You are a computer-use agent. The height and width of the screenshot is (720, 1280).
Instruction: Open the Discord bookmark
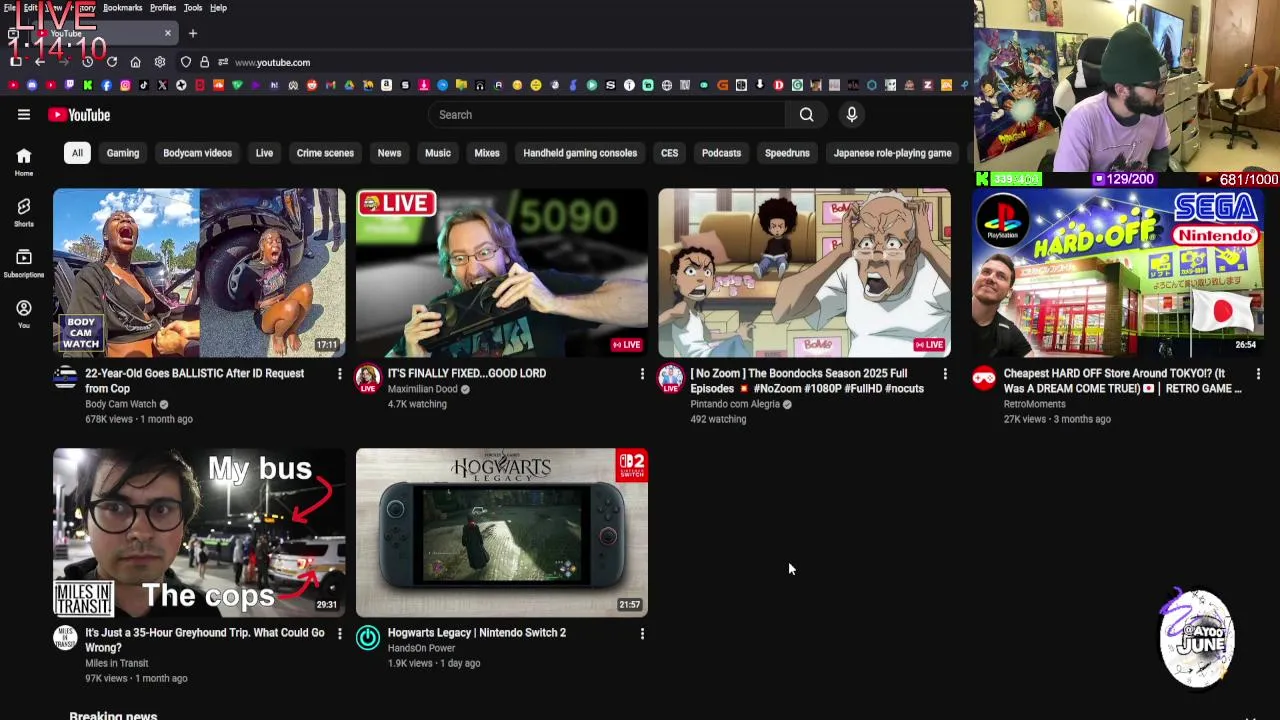pos(32,85)
